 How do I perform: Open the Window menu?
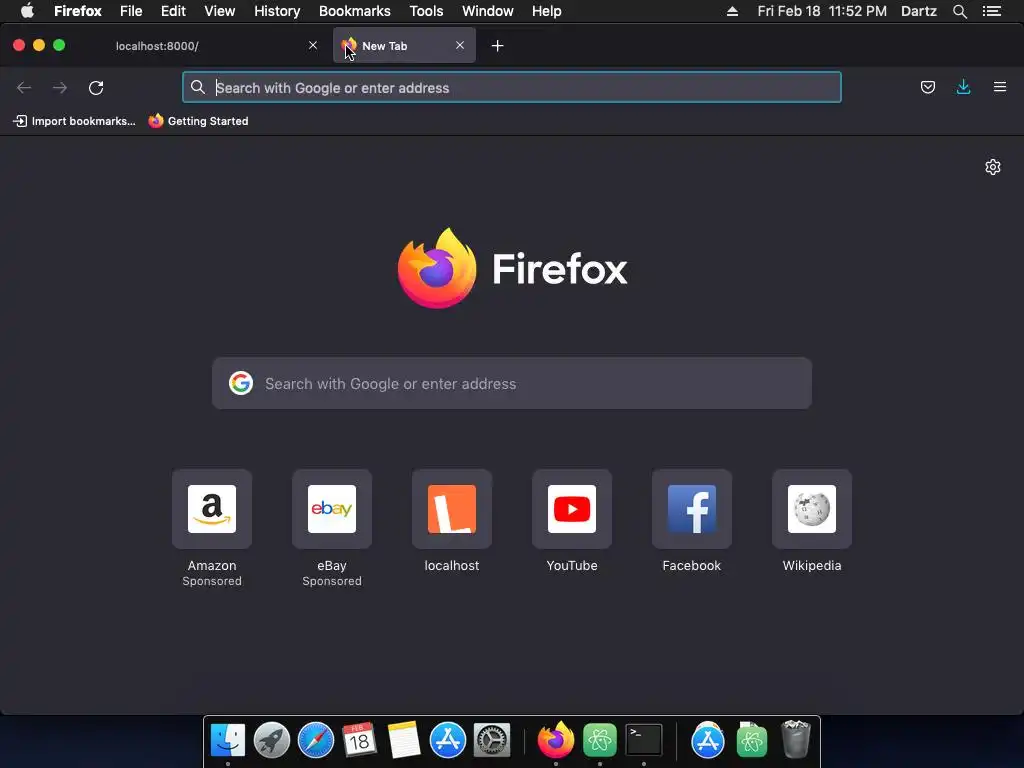tap(488, 11)
